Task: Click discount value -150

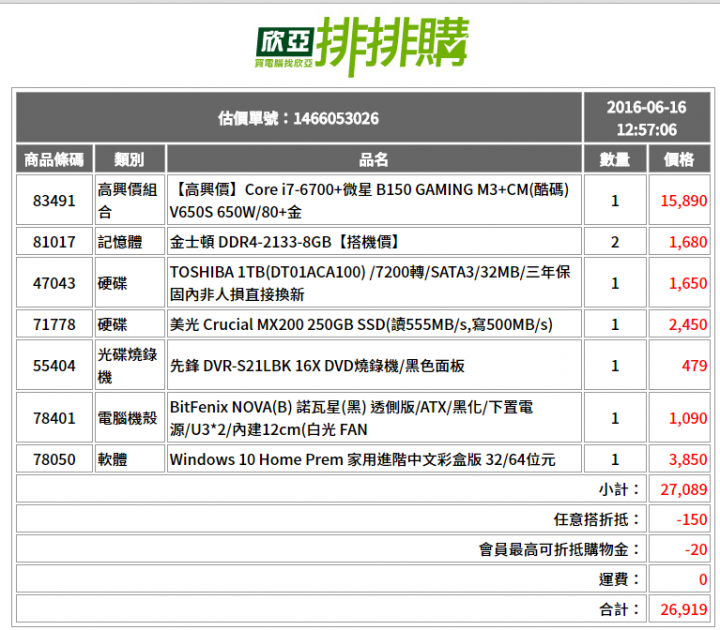Action: [x=692, y=519]
